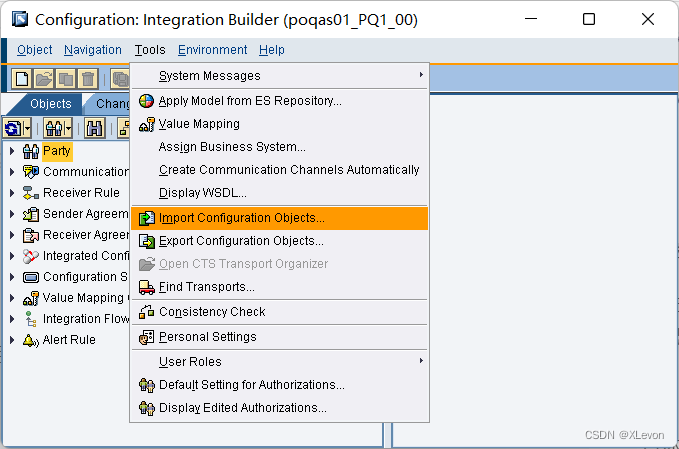Expand the Integrated Configuration tree node

[12, 256]
